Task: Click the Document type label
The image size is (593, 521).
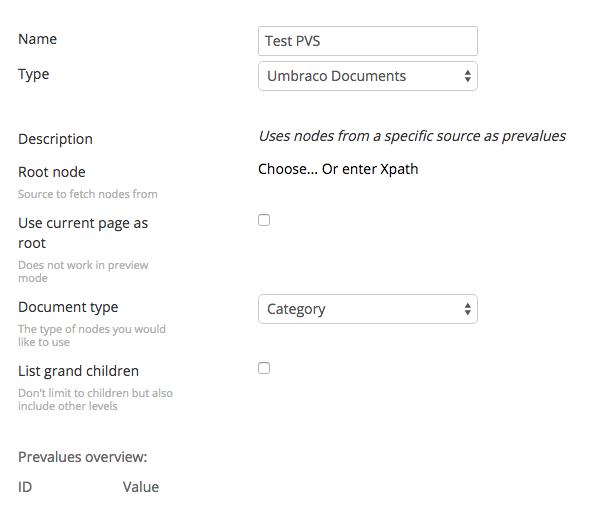Action: [68, 307]
